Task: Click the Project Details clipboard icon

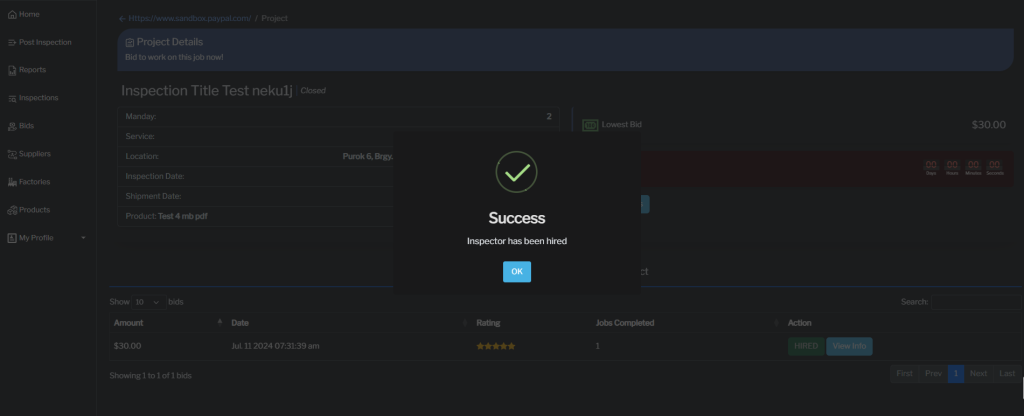Action: pos(129,42)
